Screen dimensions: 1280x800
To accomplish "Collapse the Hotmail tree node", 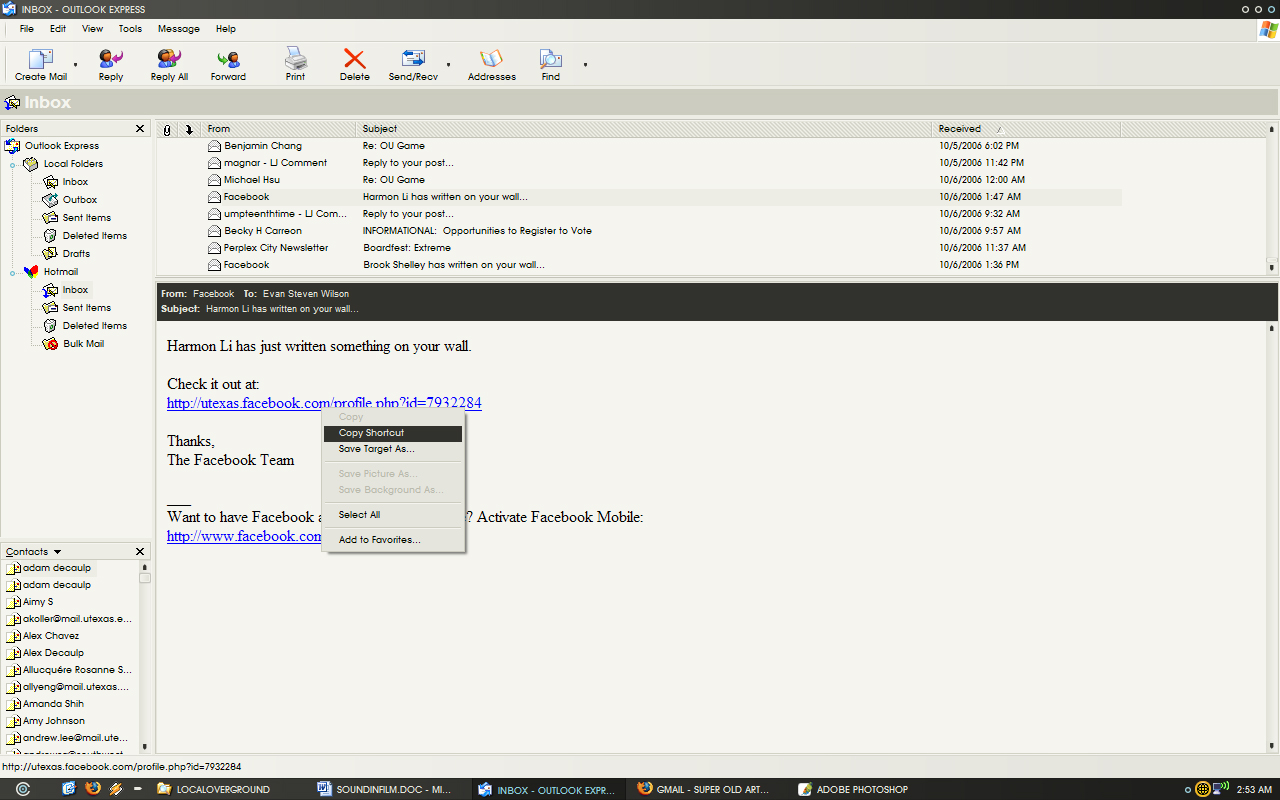I will [x=13, y=272].
